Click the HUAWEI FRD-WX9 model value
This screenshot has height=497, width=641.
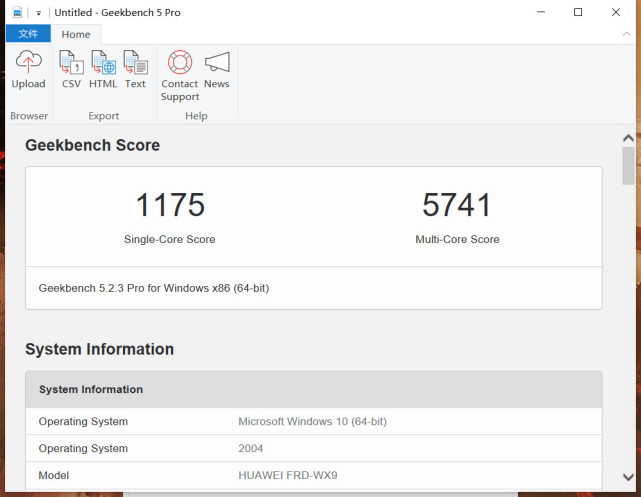click(288, 475)
